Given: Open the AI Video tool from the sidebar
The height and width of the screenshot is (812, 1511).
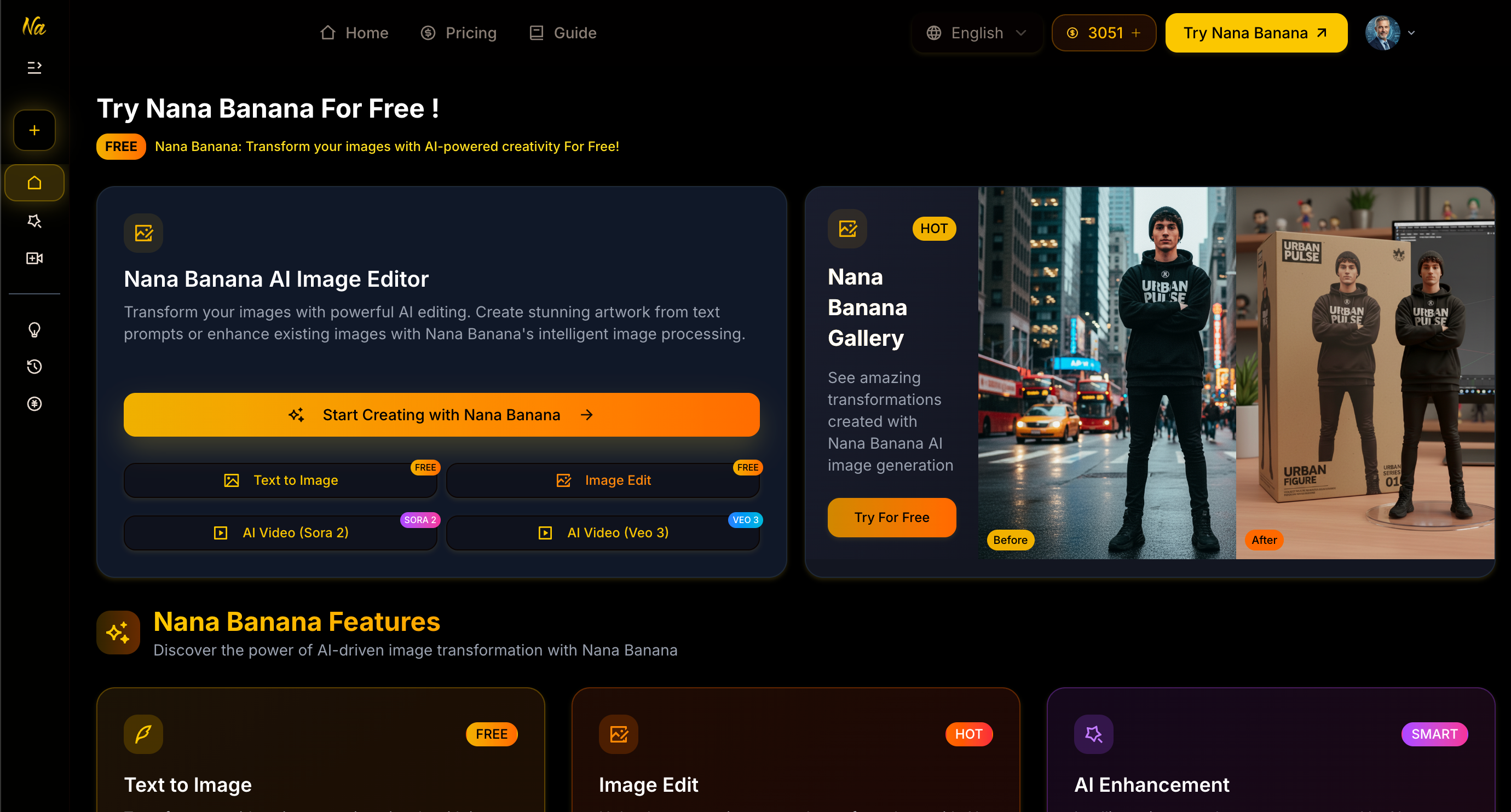Looking at the screenshot, I should pyautogui.click(x=33, y=258).
